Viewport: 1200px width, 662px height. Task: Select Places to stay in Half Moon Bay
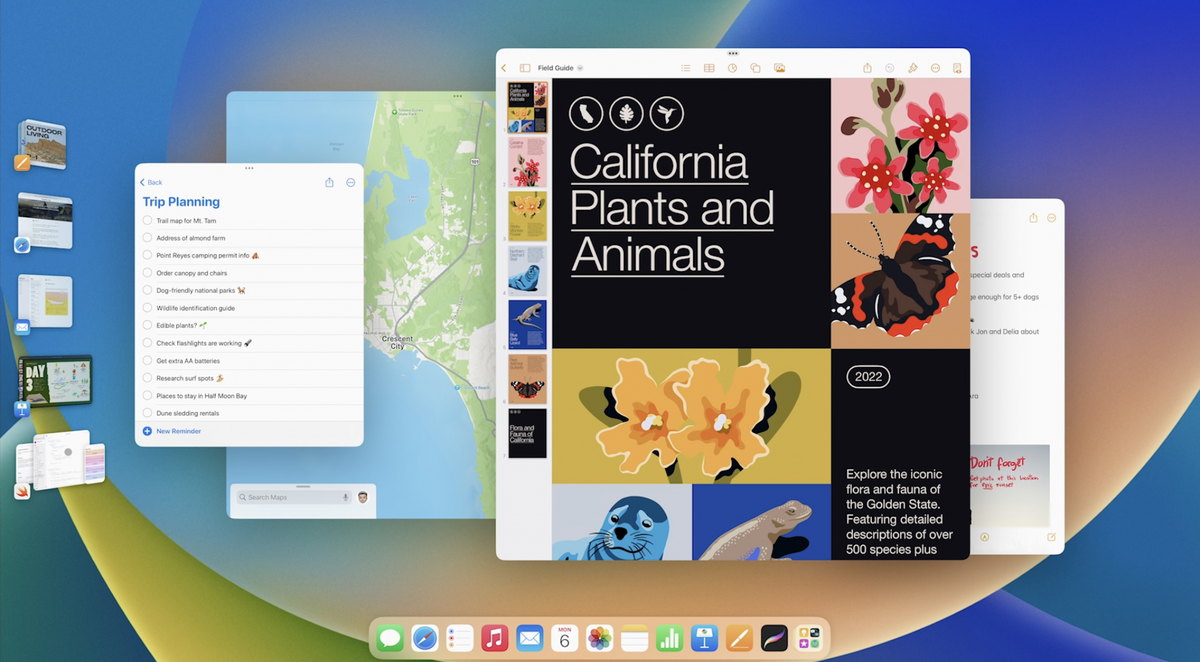[201, 396]
